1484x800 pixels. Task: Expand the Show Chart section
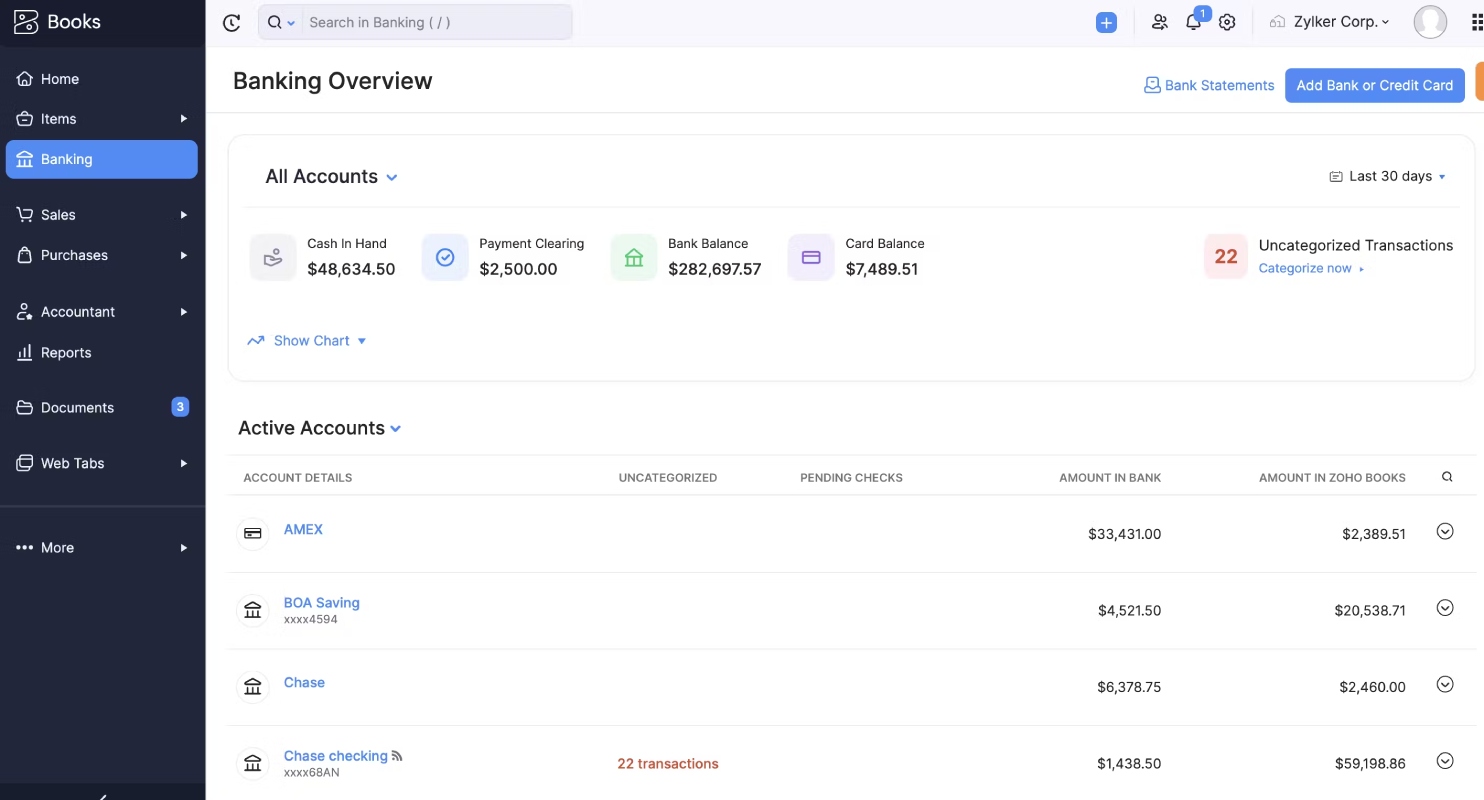(x=307, y=341)
